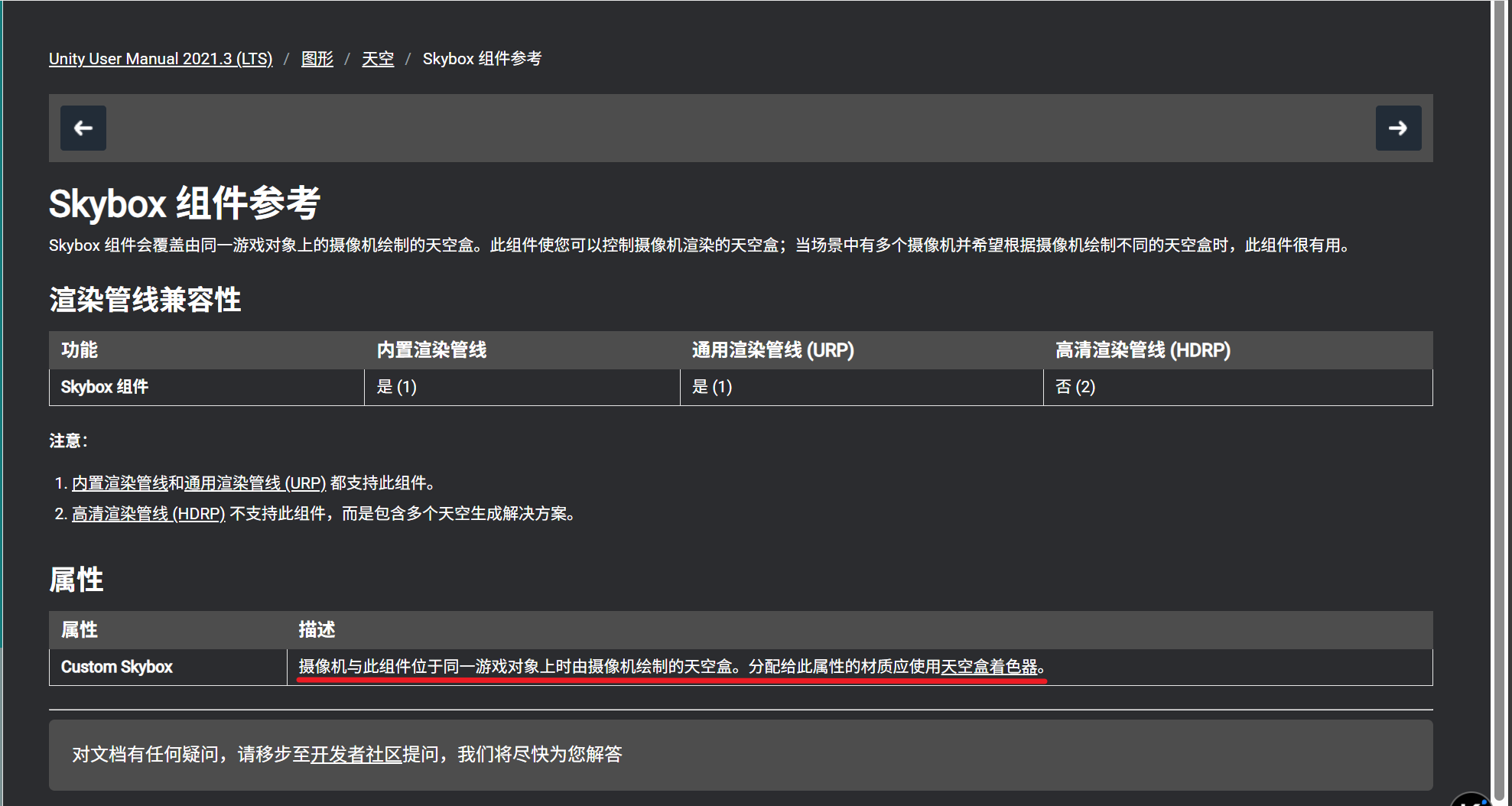Open the 天空盒着色器 link

coord(989,667)
